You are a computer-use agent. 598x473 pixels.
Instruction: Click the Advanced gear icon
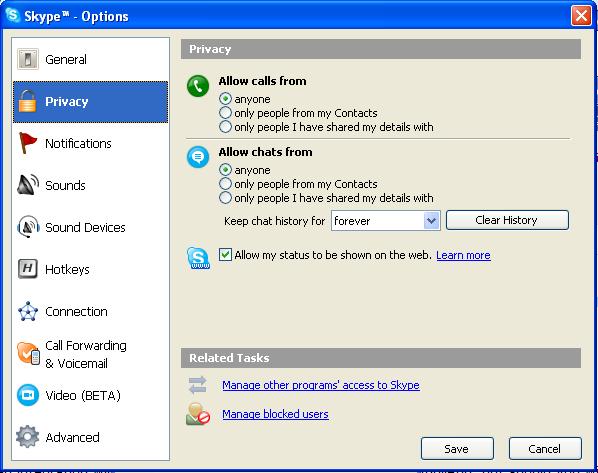(27, 437)
